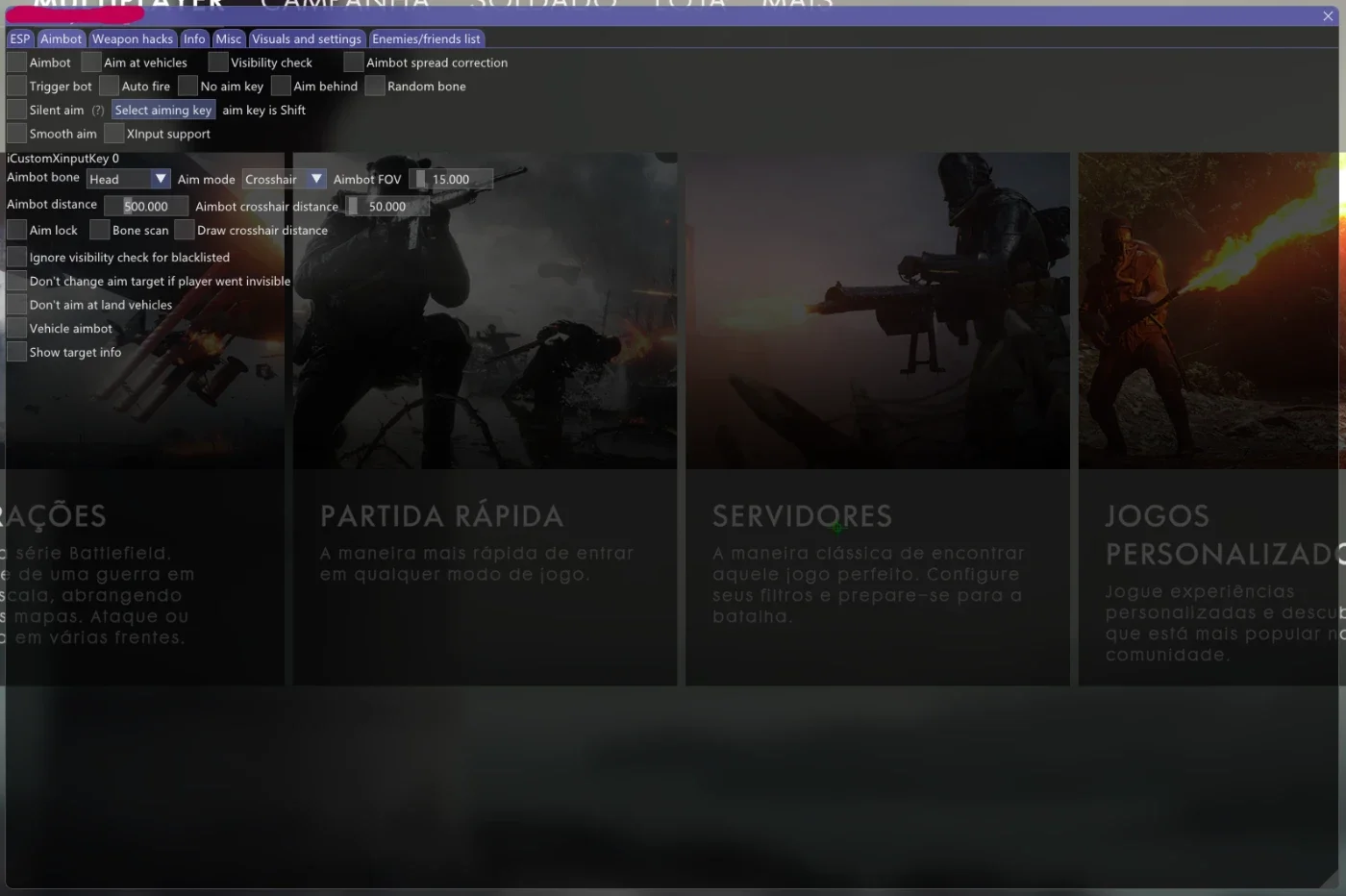The width and height of the screenshot is (1346, 896).
Task: Switch to the ESP tab
Action: (x=20, y=38)
